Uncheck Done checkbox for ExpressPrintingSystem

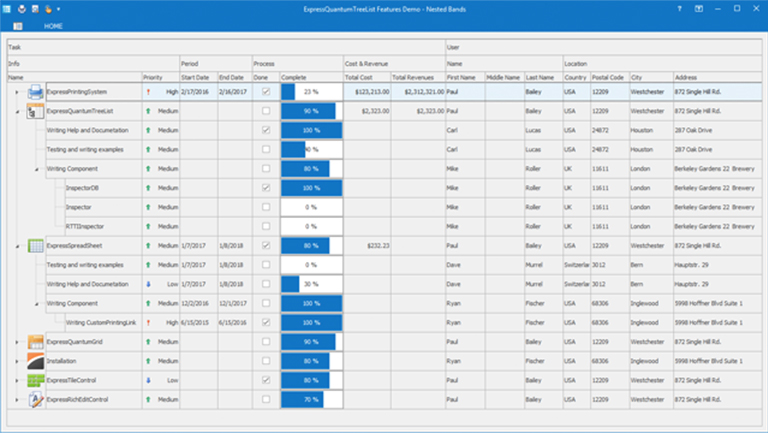pos(265,91)
